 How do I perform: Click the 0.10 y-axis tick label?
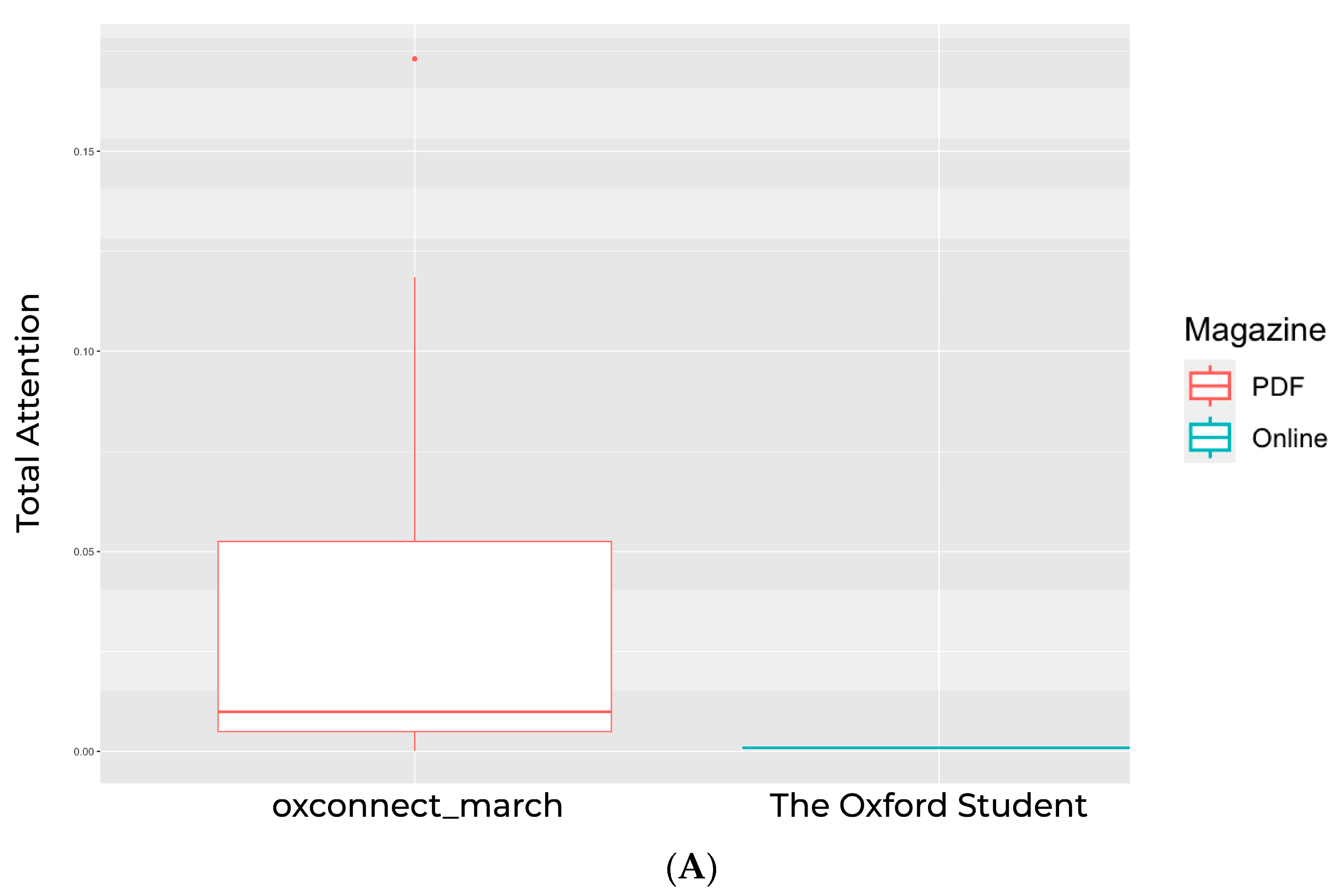click(x=84, y=352)
